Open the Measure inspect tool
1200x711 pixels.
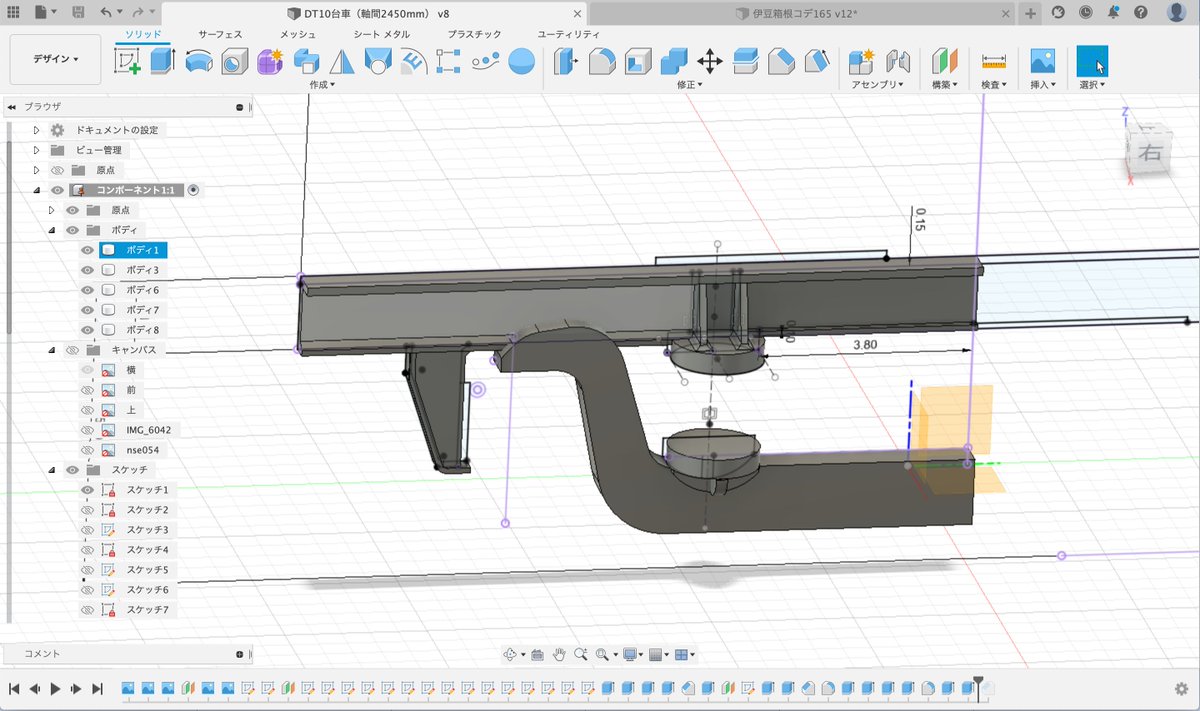pos(993,61)
